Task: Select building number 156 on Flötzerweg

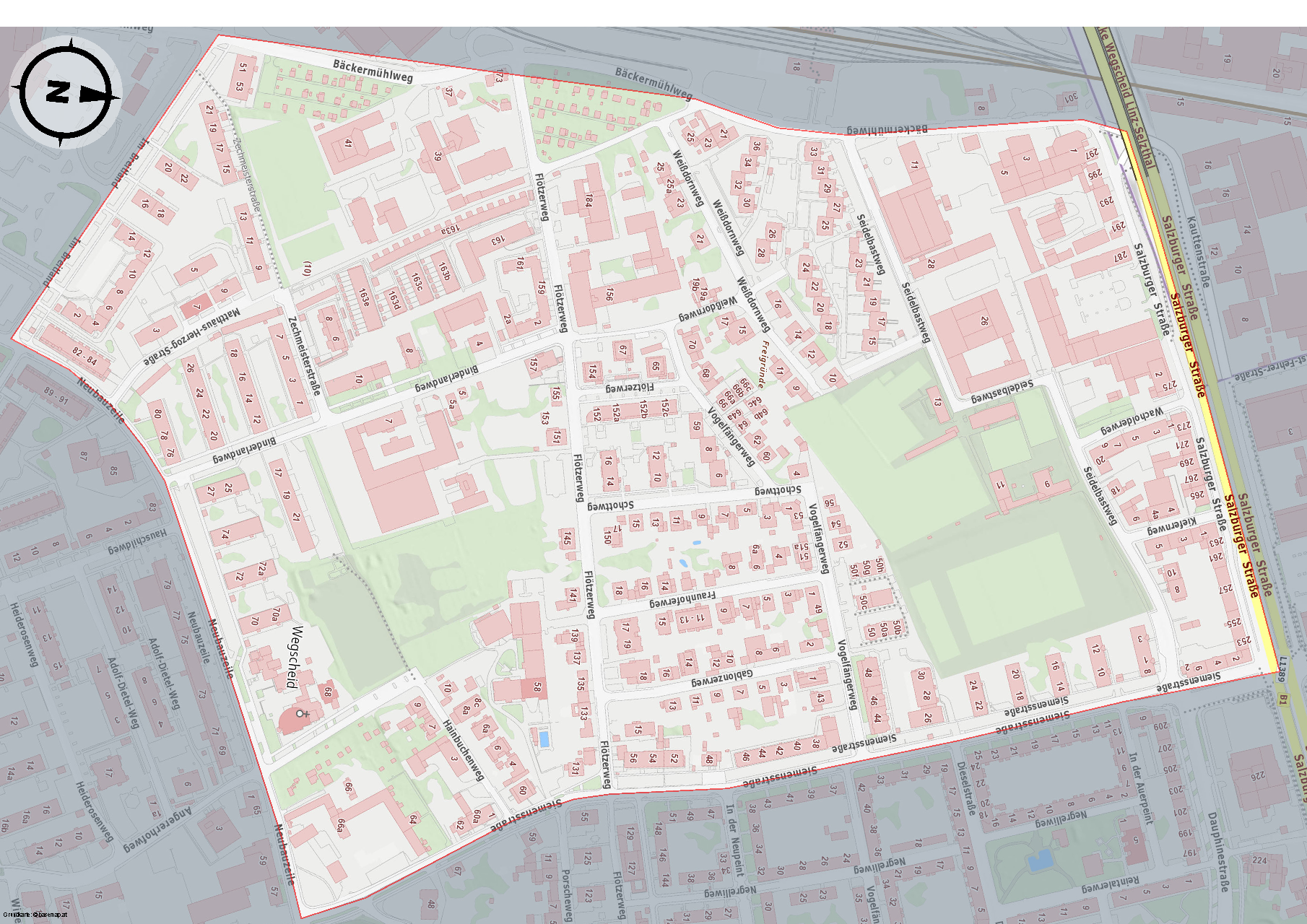Action: click(610, 295)
